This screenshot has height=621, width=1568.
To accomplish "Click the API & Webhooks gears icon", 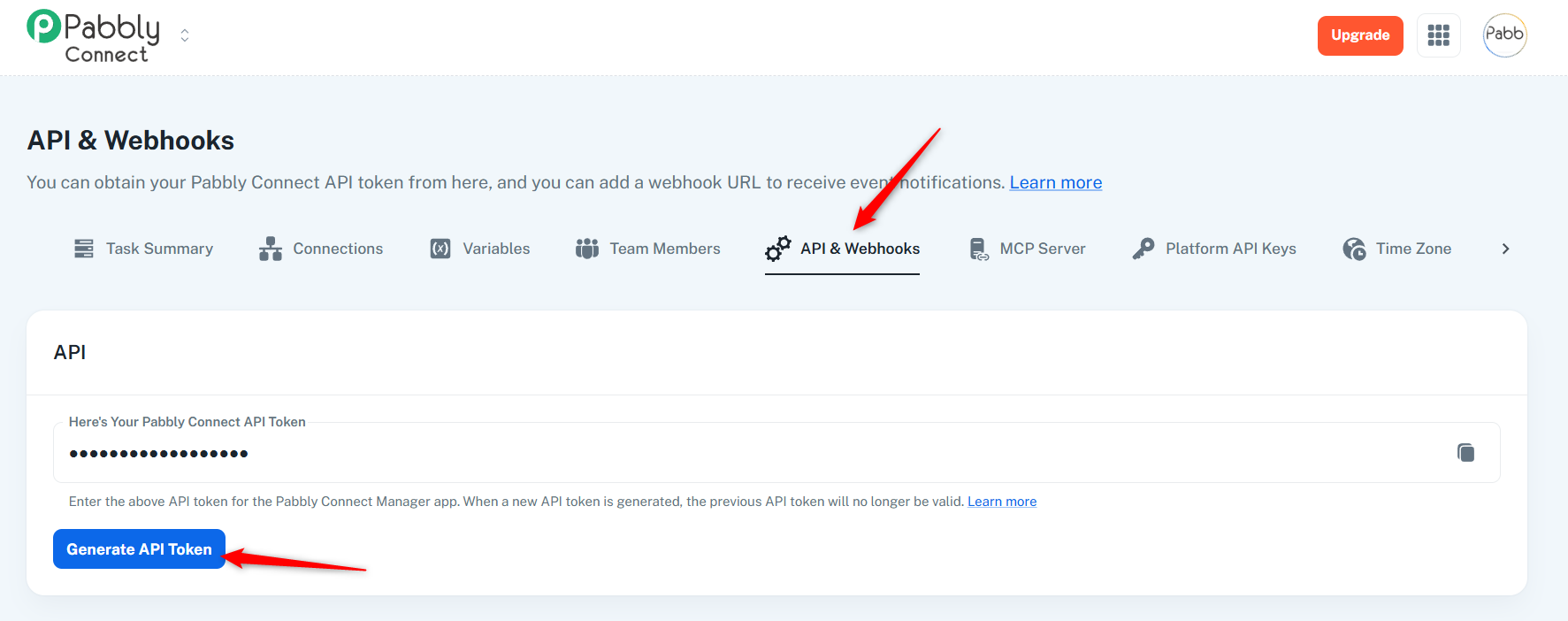I will 778,249.
